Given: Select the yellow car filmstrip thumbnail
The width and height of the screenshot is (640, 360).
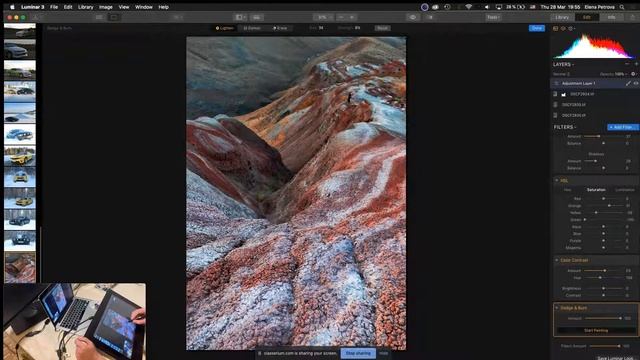Looking at the screenshot, I should (x=20, y=156).
